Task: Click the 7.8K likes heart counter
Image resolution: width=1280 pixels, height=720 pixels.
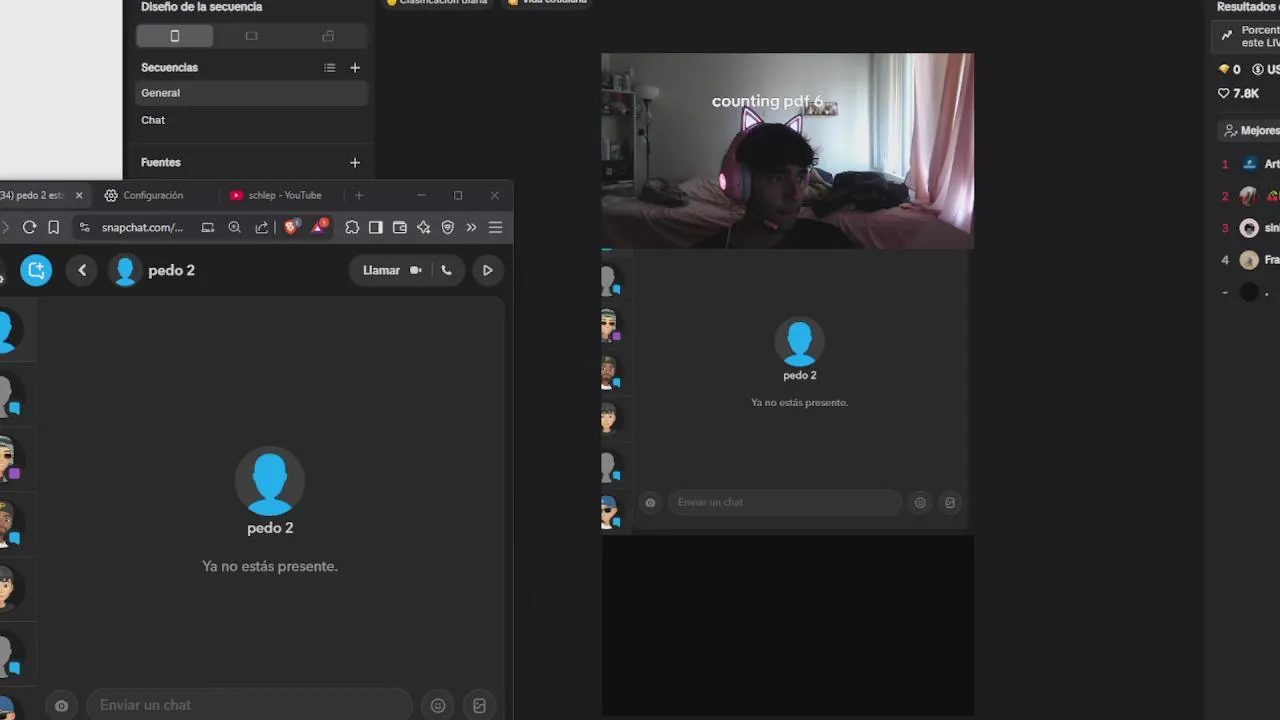Action: [1238, 93]
